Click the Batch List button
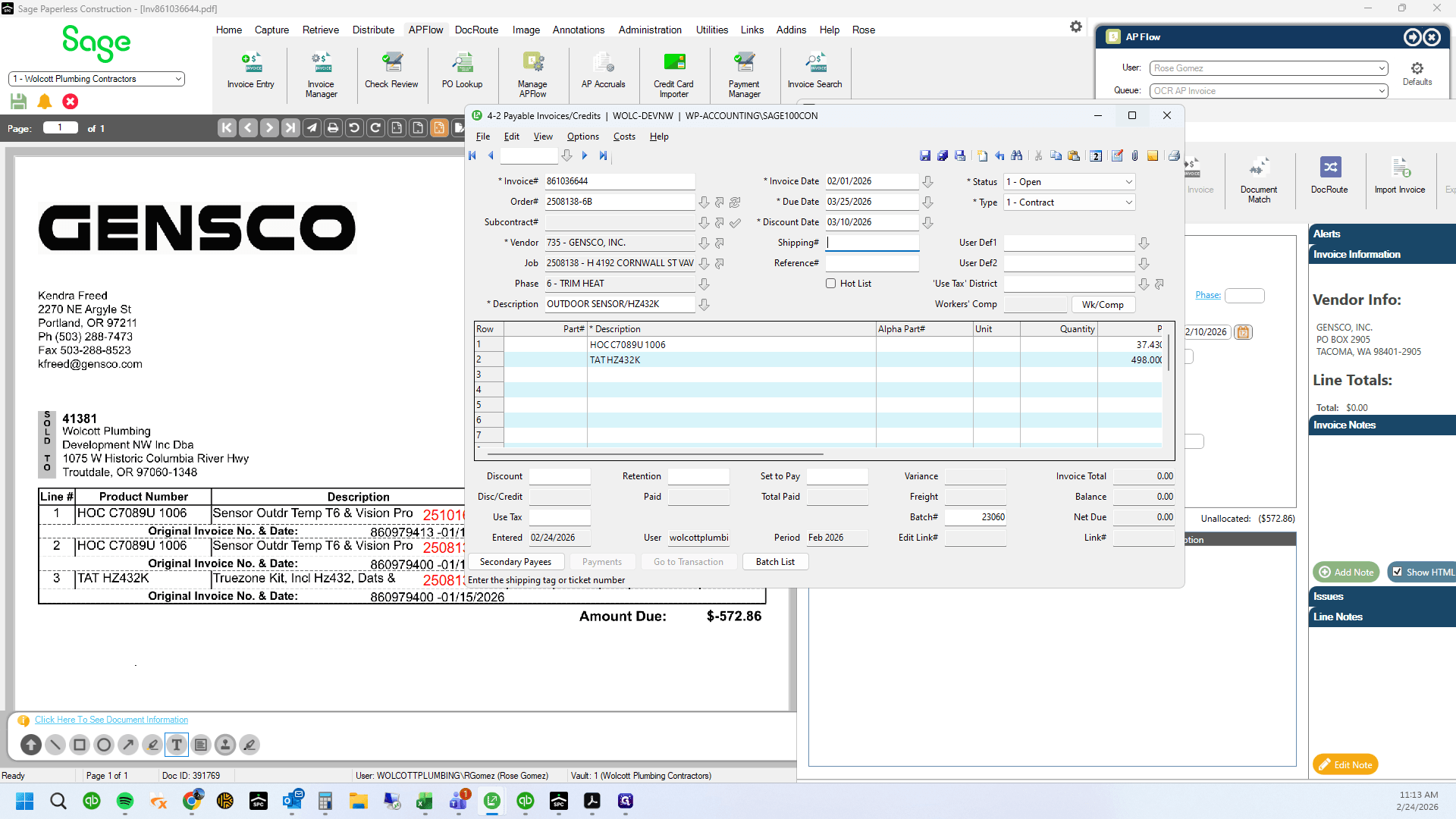This screenshot has height=819, width=1456. tap(775, 562)
